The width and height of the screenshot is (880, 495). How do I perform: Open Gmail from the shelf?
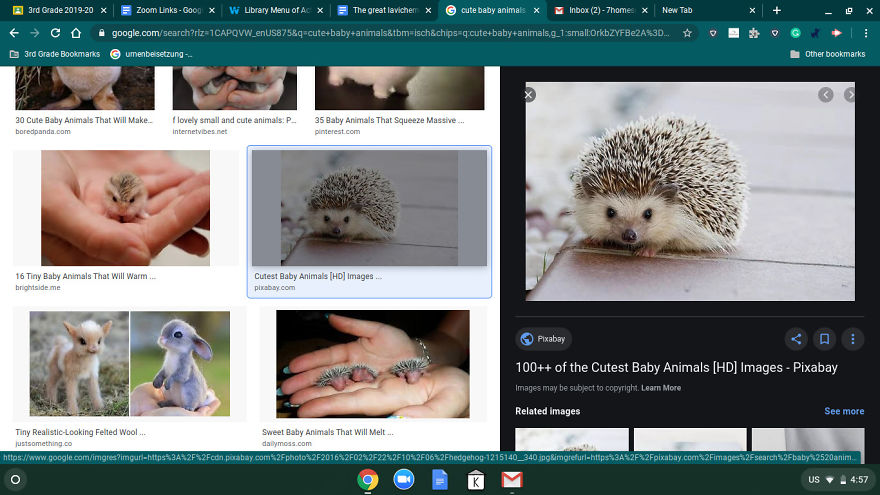(512, 480)
